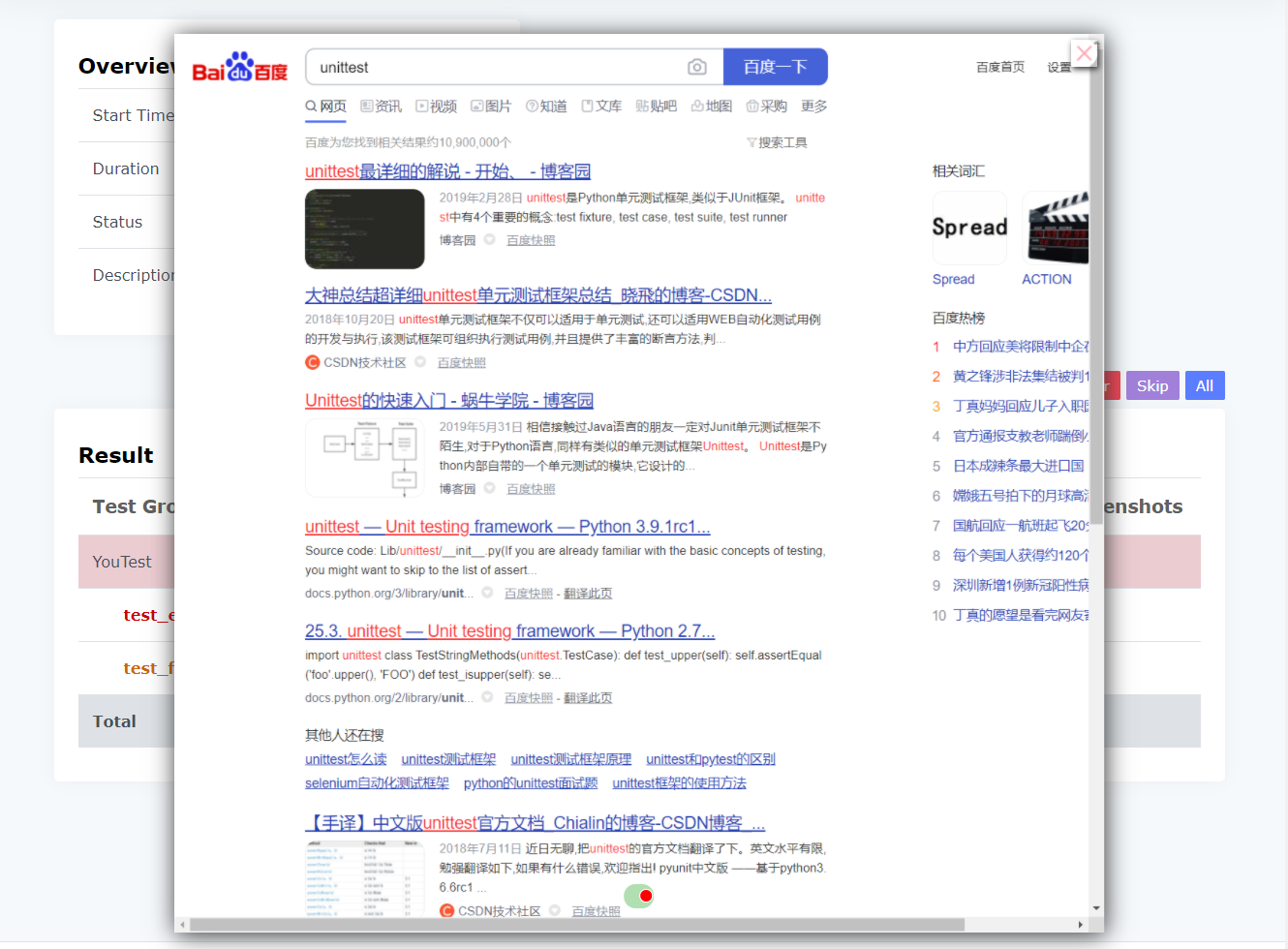Click the scroll-left arrow at popup bottom
Viewport: 1288px width, 949px height.
(x=182, y=925)
